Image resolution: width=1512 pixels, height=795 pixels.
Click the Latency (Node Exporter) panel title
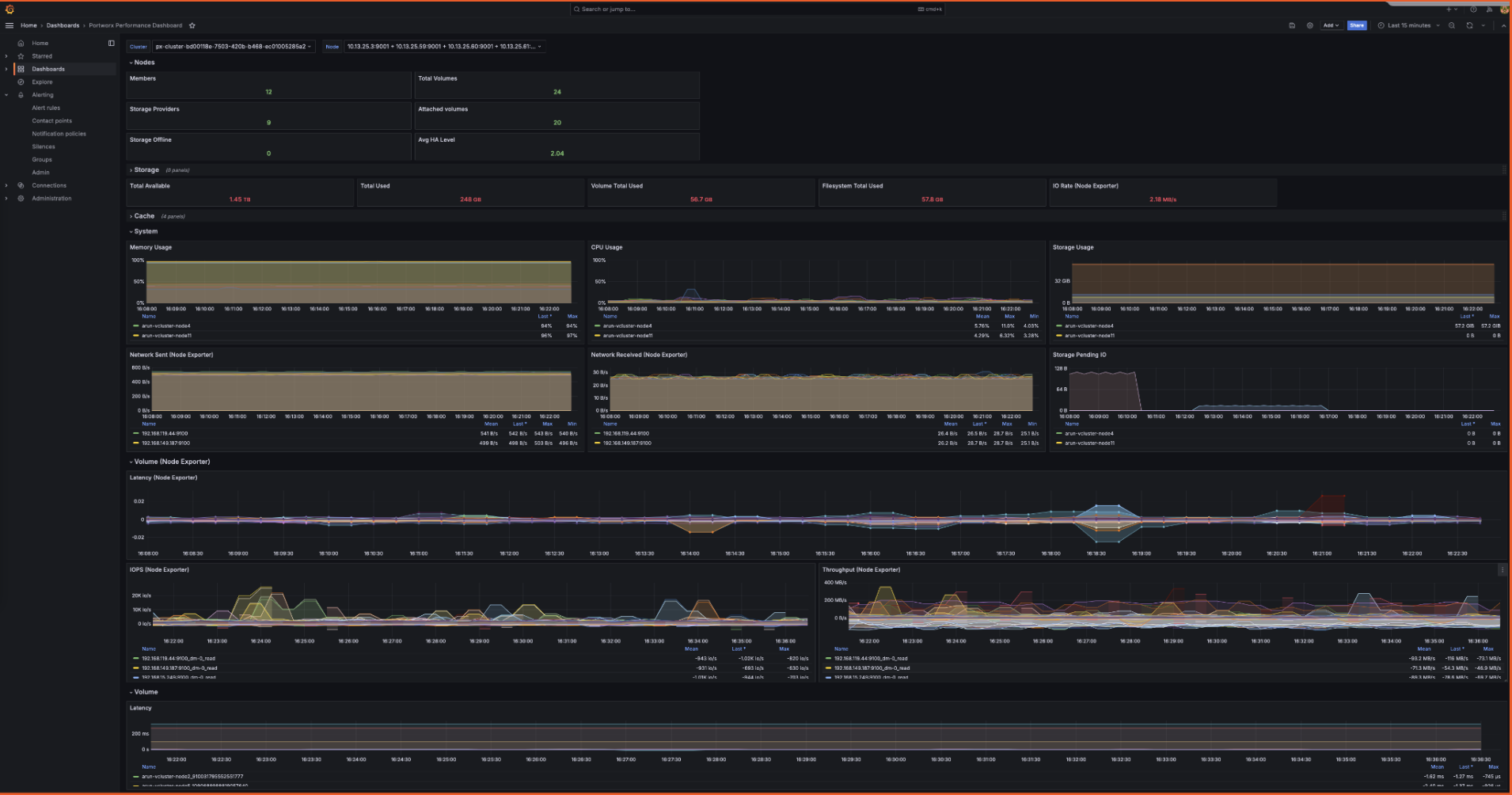click(x=163, y=477)
